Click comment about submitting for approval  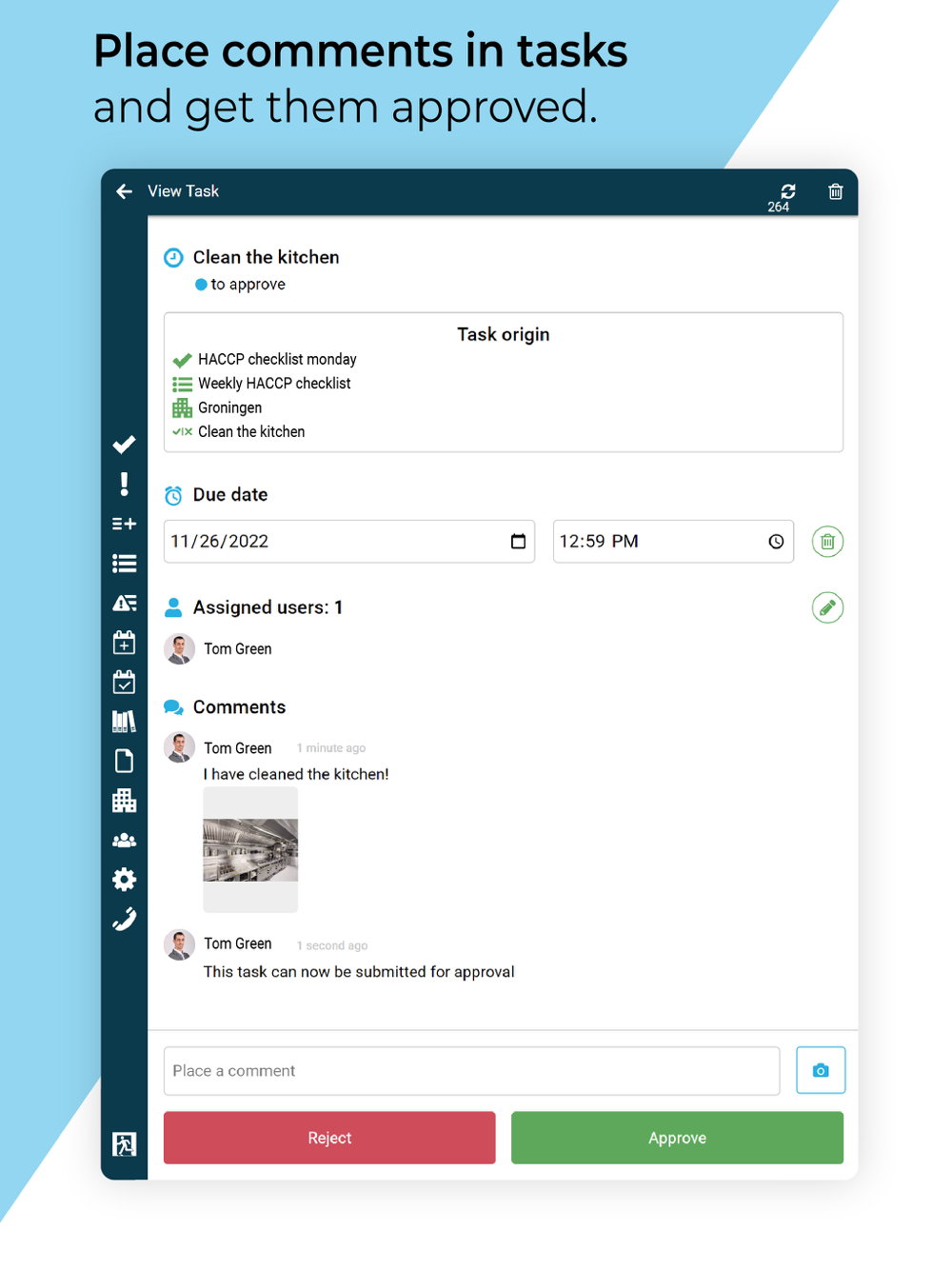pyautogui.click(x=359, y=972)
